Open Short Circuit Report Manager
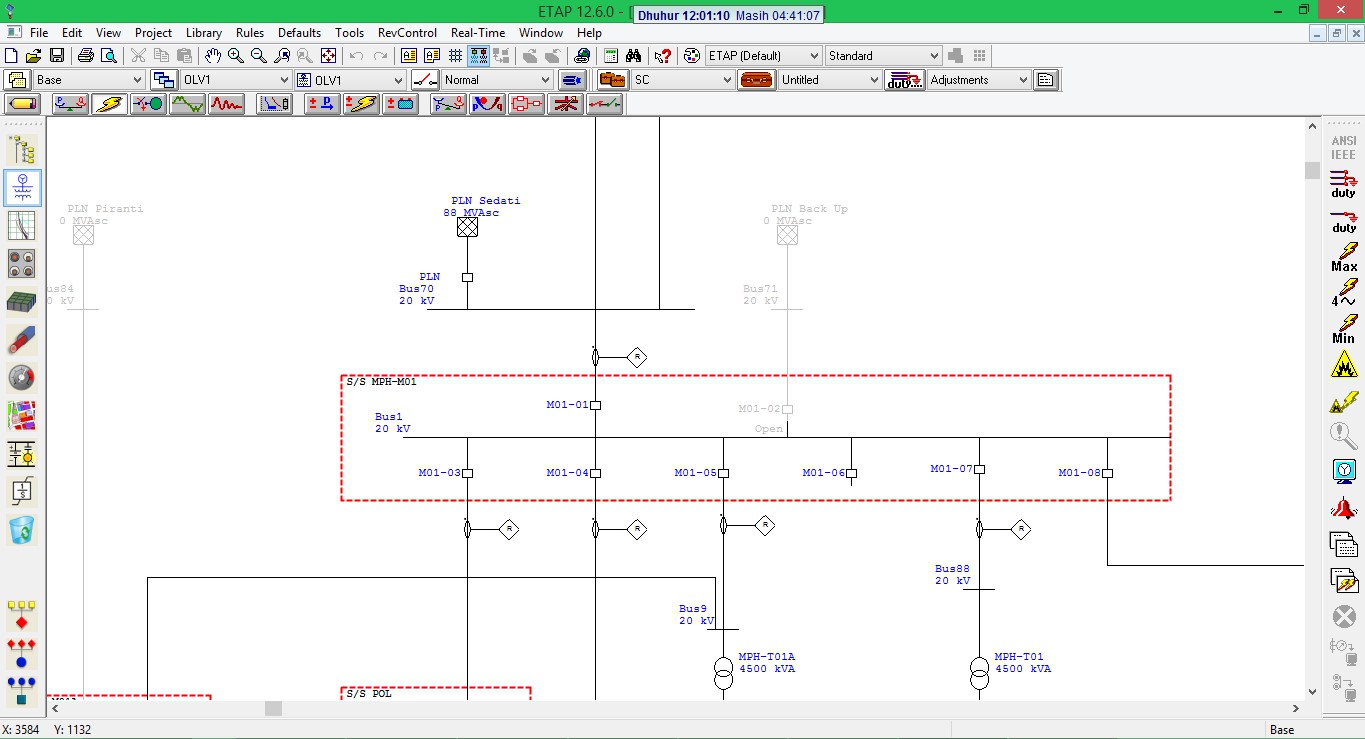Image resolution: width=1365 pixels, height=739 pixels. pyautogui.click(x=1343, y=544)
